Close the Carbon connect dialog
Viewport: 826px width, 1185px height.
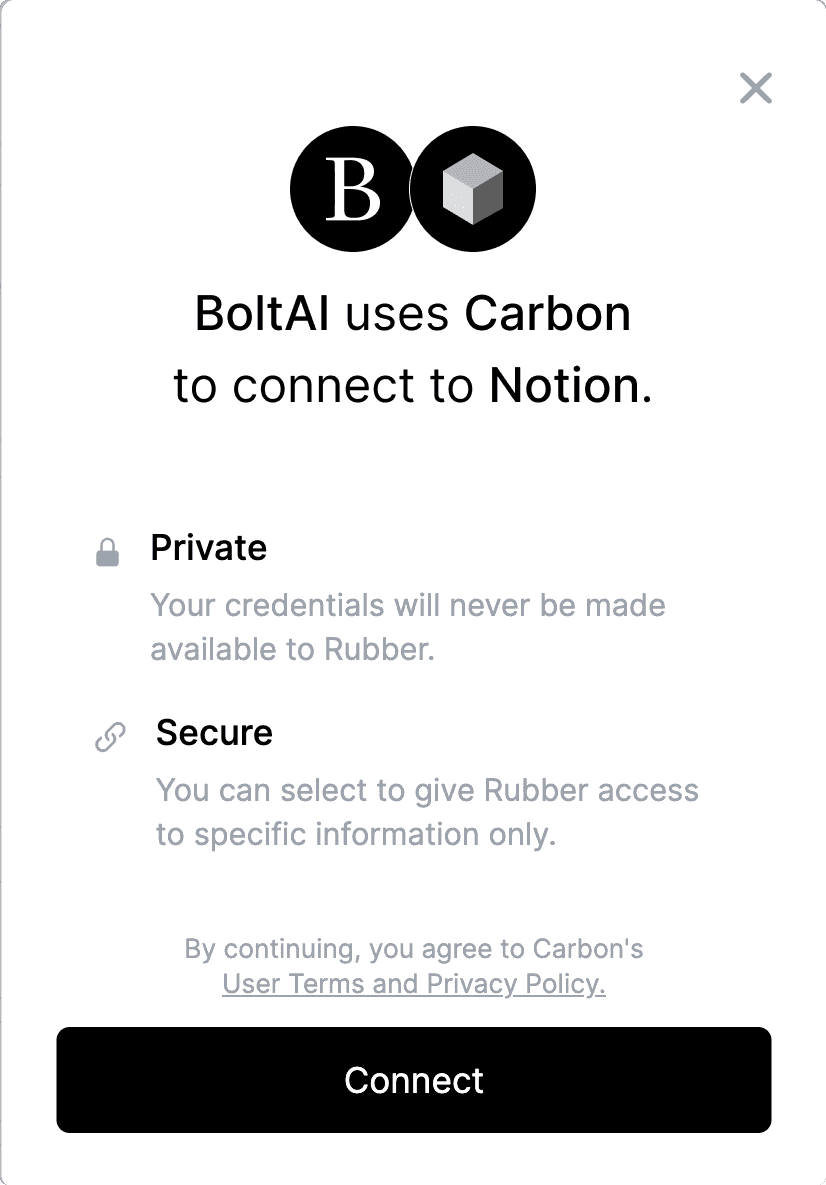[x=756, y=88]
